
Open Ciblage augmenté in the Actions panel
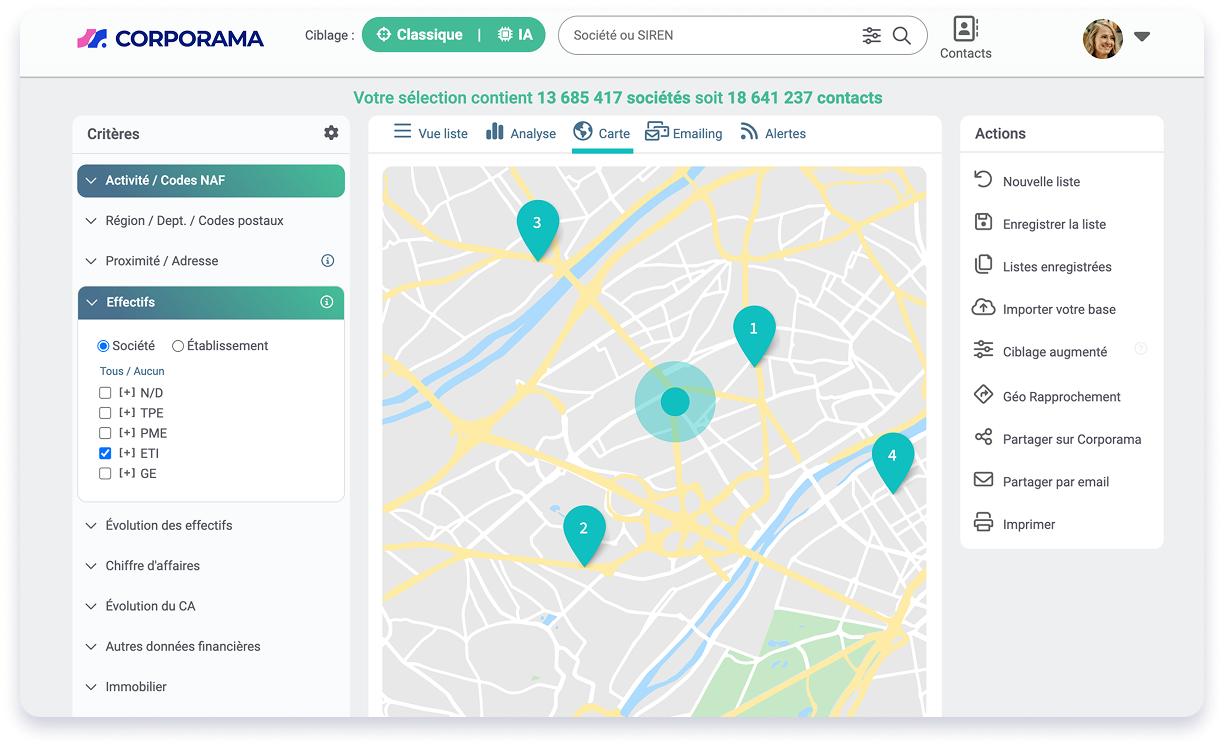(x=1057, y=351)
